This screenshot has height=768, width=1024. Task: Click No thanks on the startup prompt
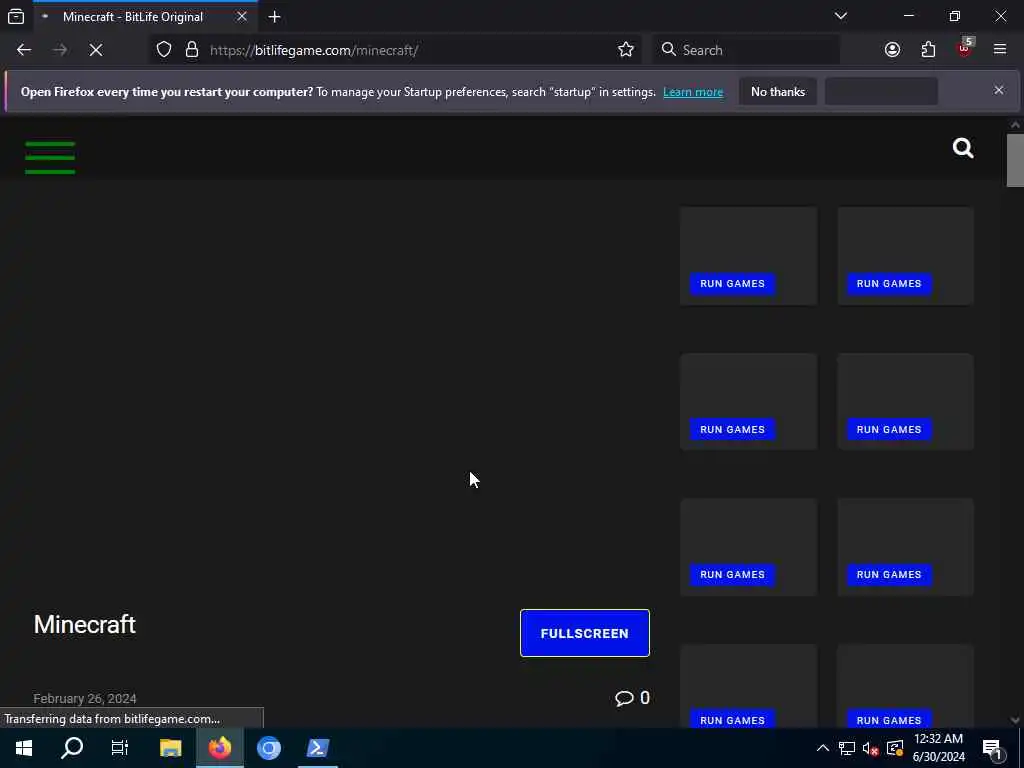[778, 91]
